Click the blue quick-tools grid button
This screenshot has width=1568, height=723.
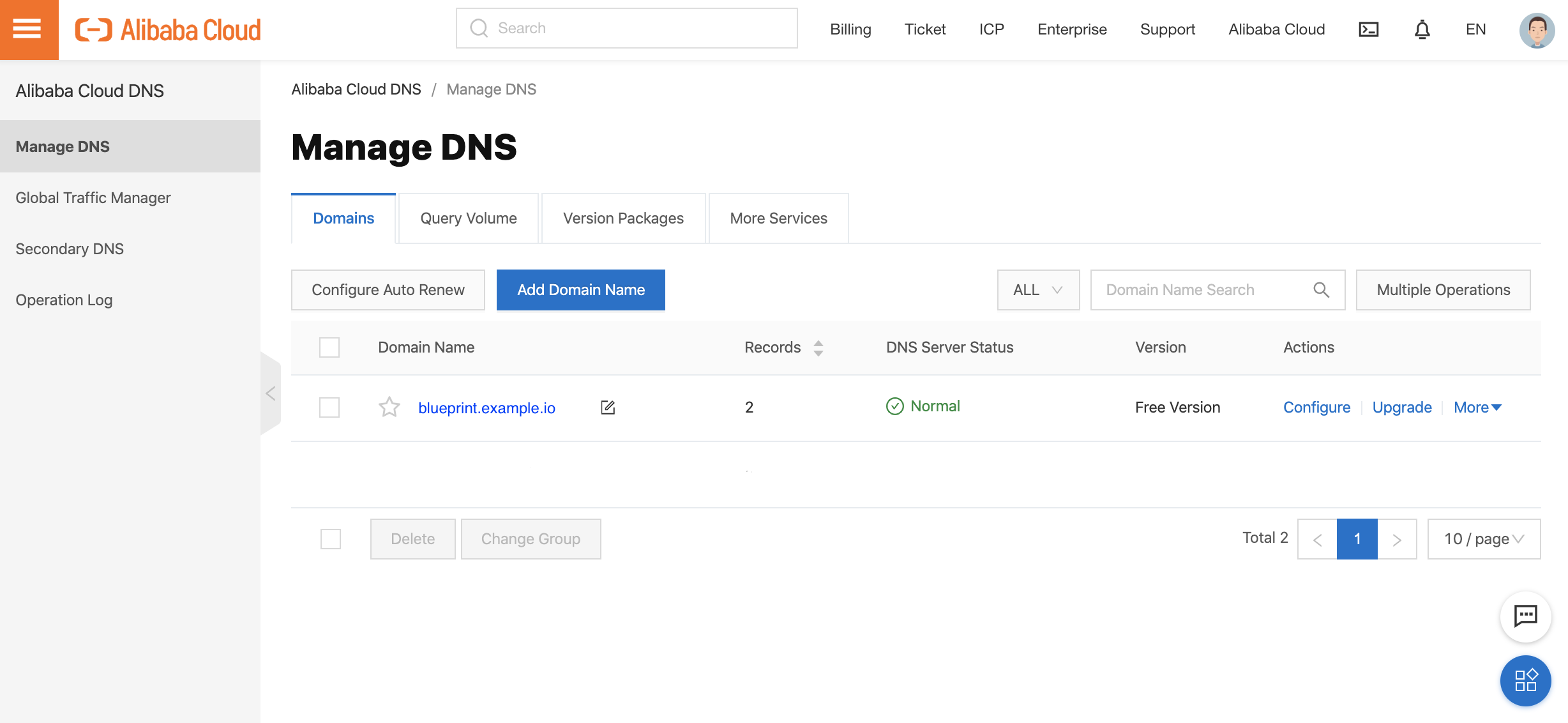point(1525,680)
